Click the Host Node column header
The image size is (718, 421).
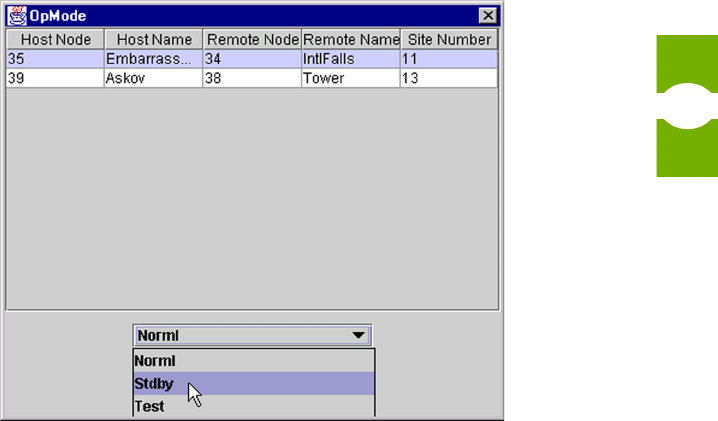[x=55, y=39]
